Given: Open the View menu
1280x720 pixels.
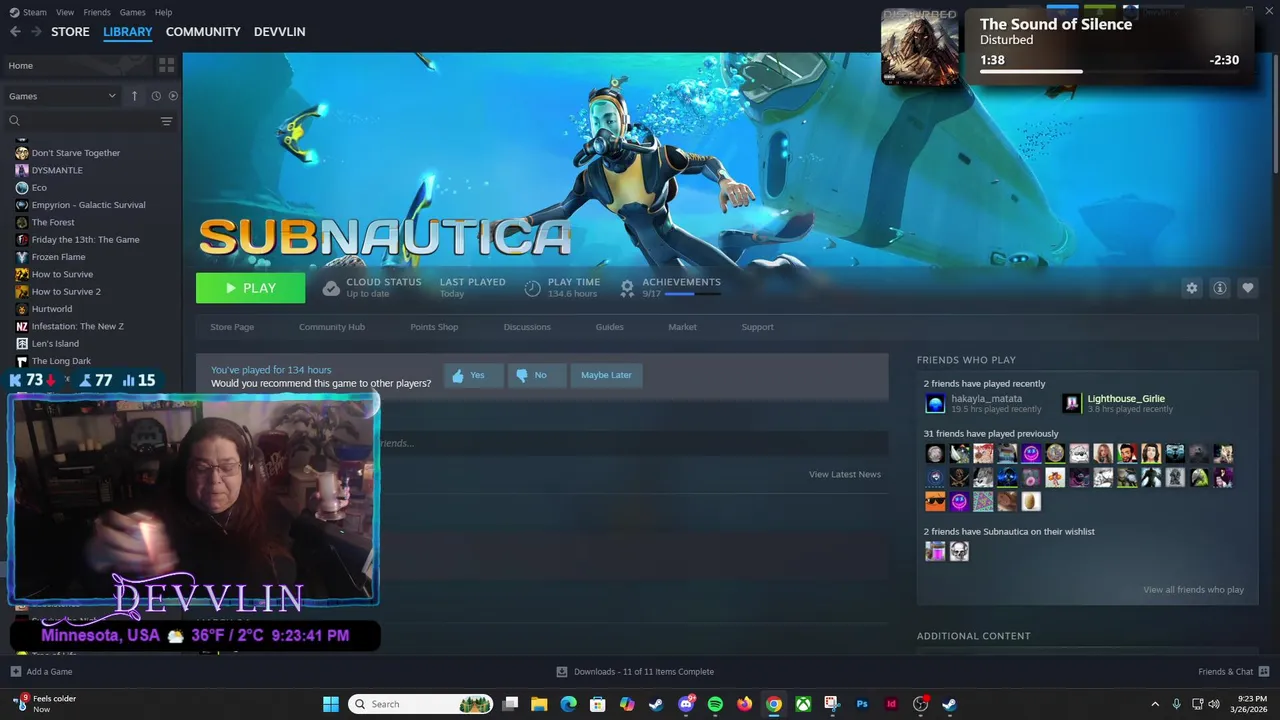Looking at the screenshot, I should (x=65, y=12).
